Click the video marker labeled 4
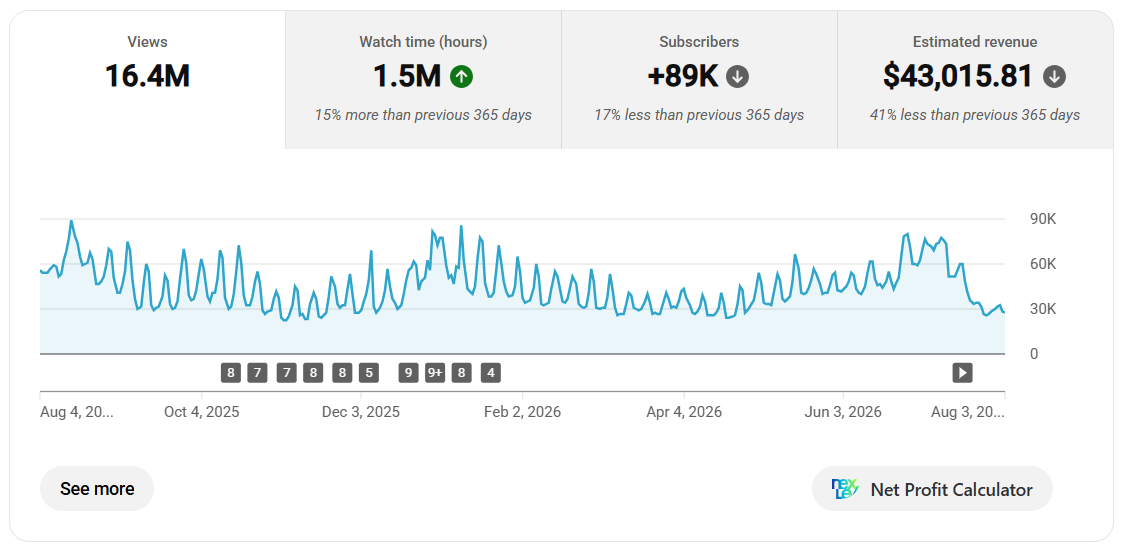1125x552 pixels. (x=491, y=373)
